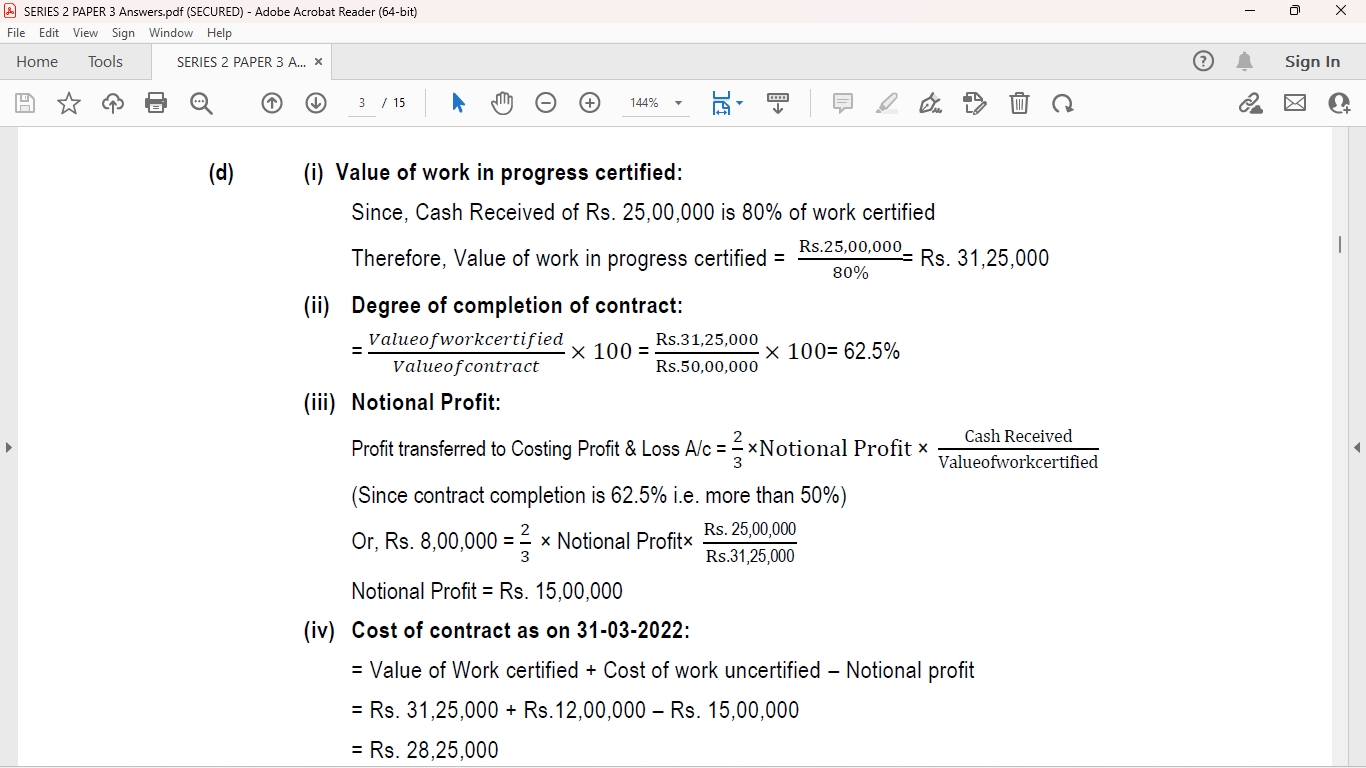
Task: Open the find text magnifier tool
Action: click(201, 103)
